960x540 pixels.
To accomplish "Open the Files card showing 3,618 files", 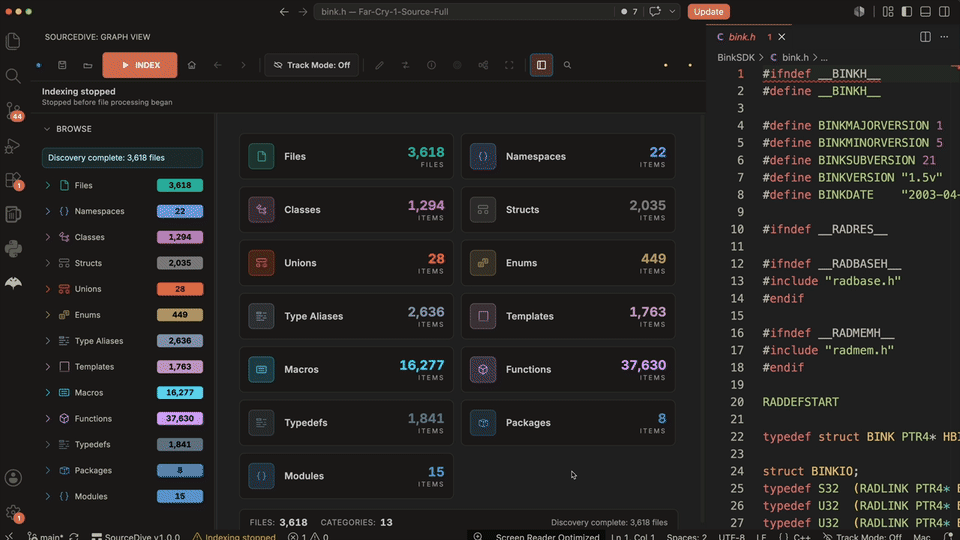I will click(346, 156).
